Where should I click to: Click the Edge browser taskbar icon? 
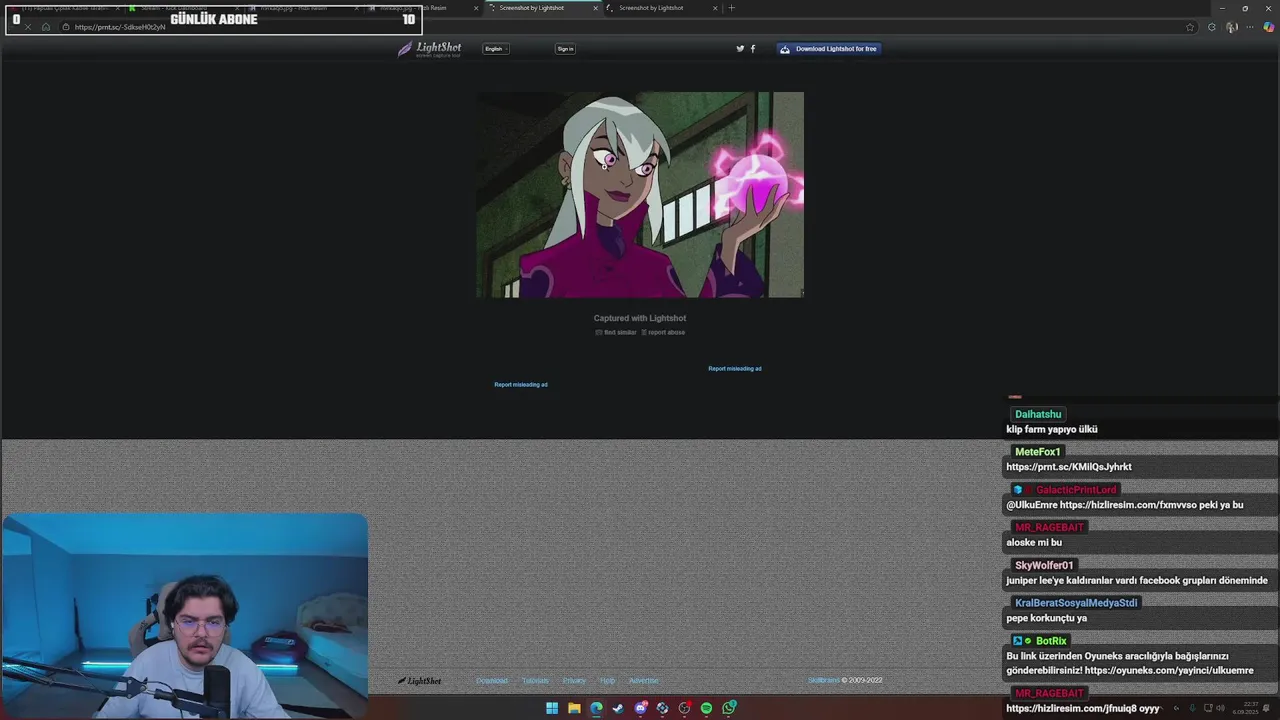click(596, 708)
